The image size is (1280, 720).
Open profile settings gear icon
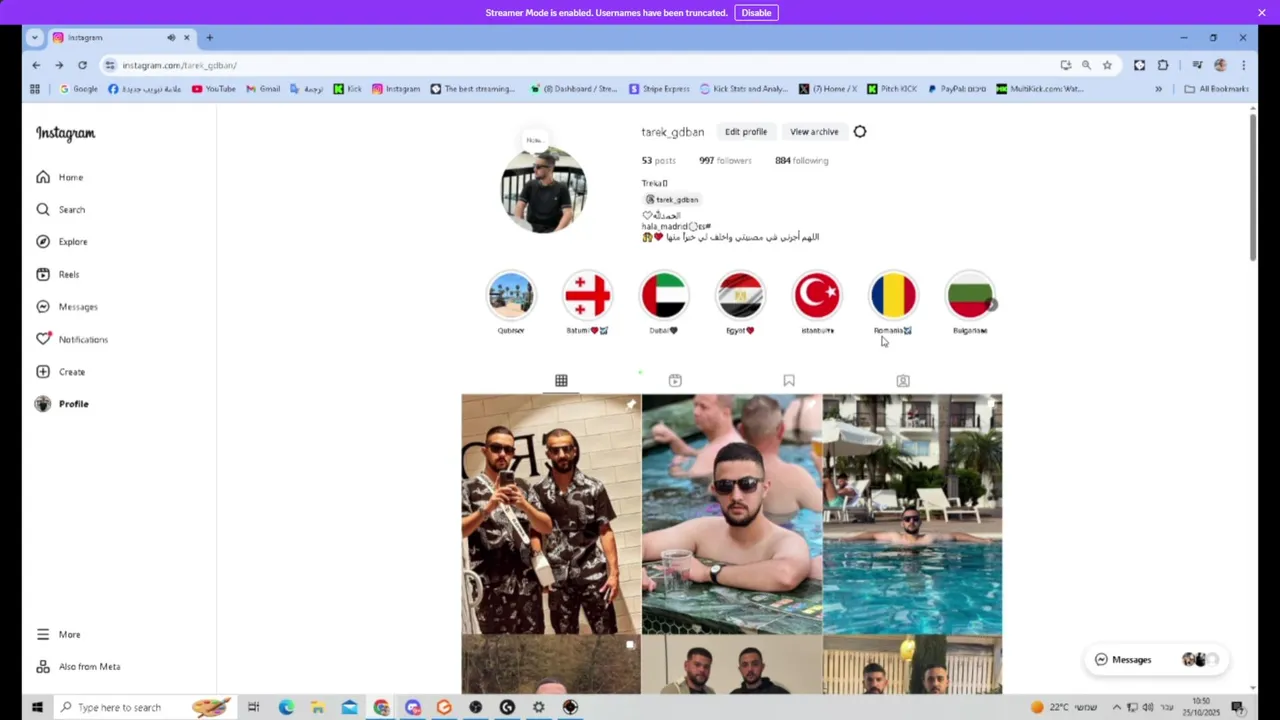(x=860, y=132)
